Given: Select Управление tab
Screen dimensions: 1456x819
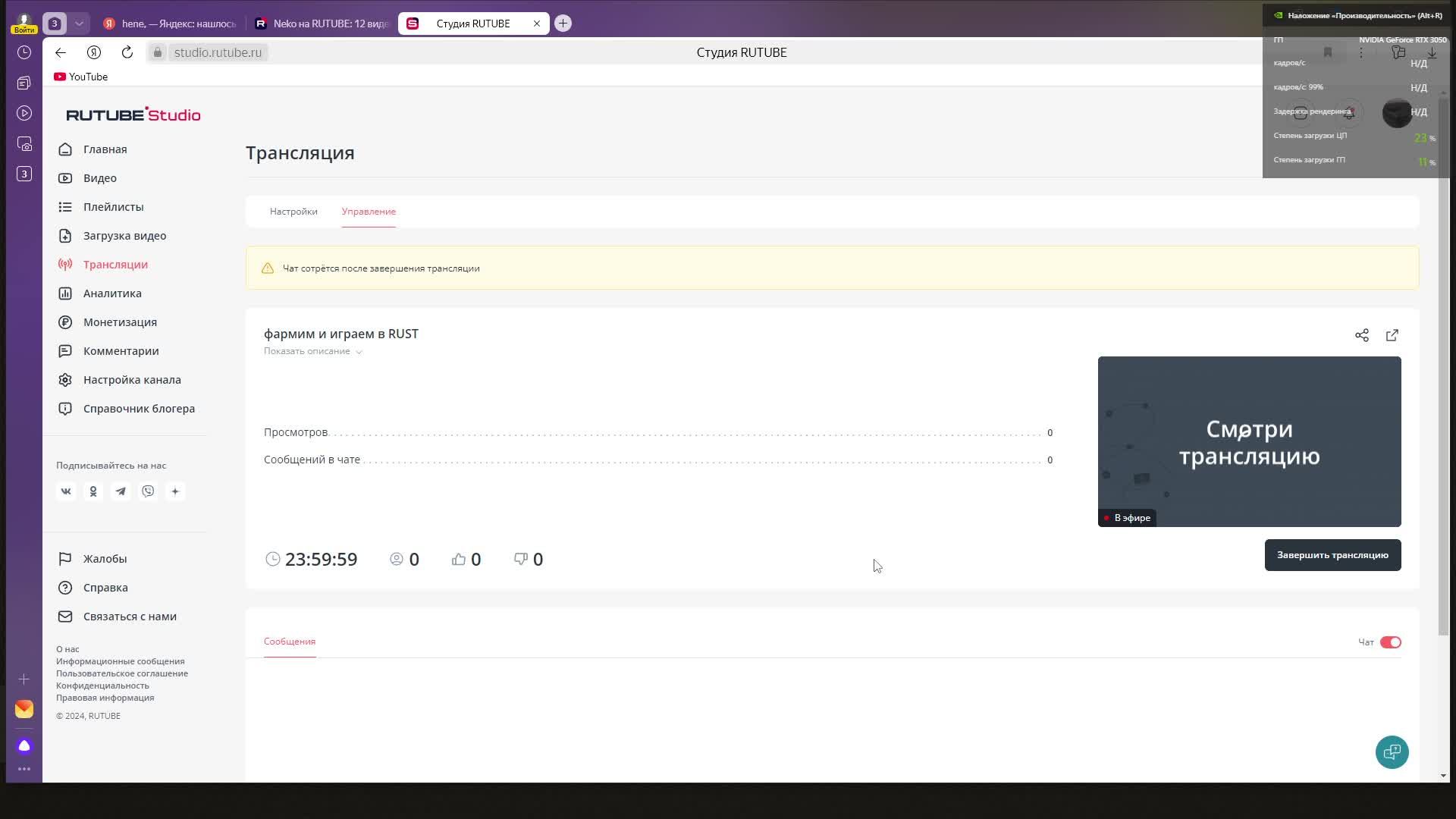Looking at the screenshot, I should 368,211.
